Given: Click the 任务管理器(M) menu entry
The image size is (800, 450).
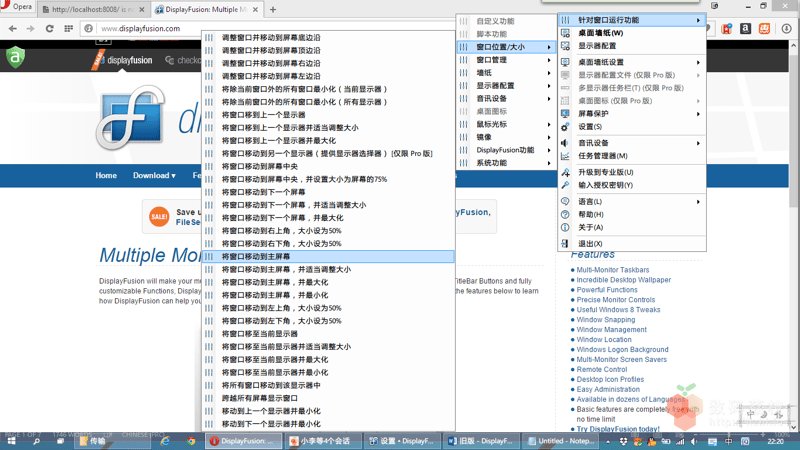Looking at the screenshot, I should tap(632, 156).
